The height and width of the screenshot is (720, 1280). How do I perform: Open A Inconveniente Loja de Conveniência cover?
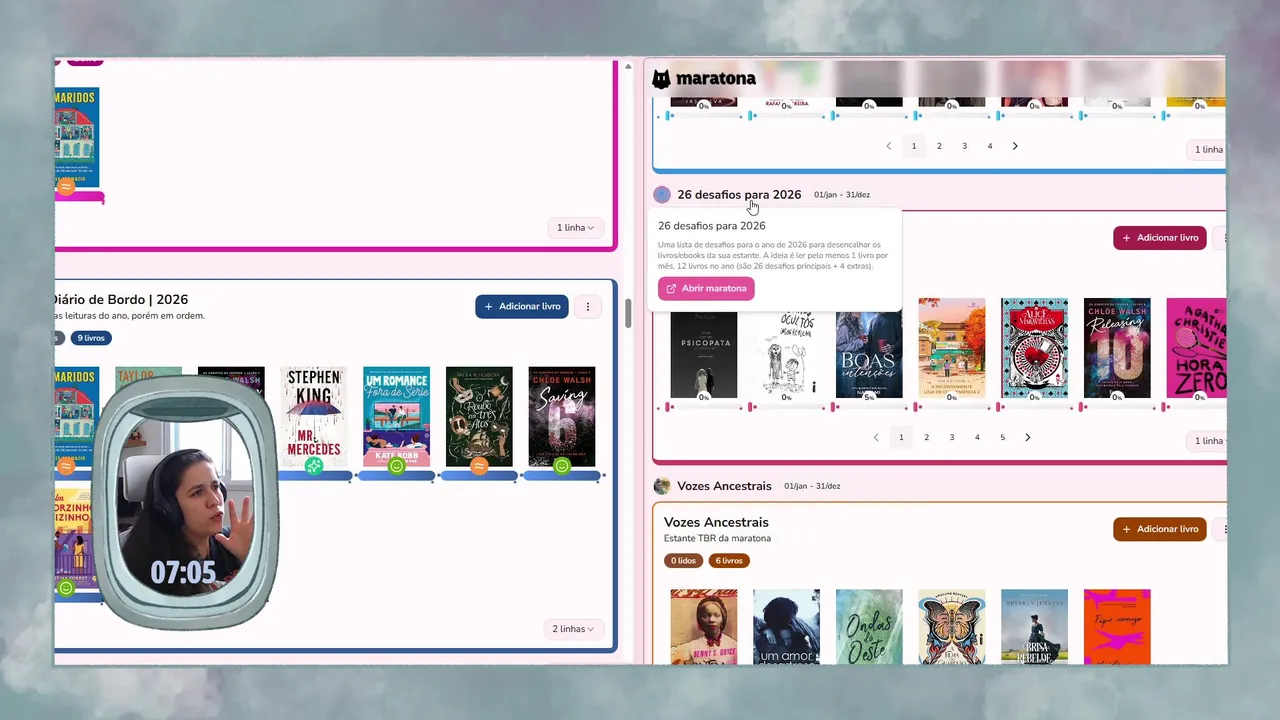click(952, 348)
